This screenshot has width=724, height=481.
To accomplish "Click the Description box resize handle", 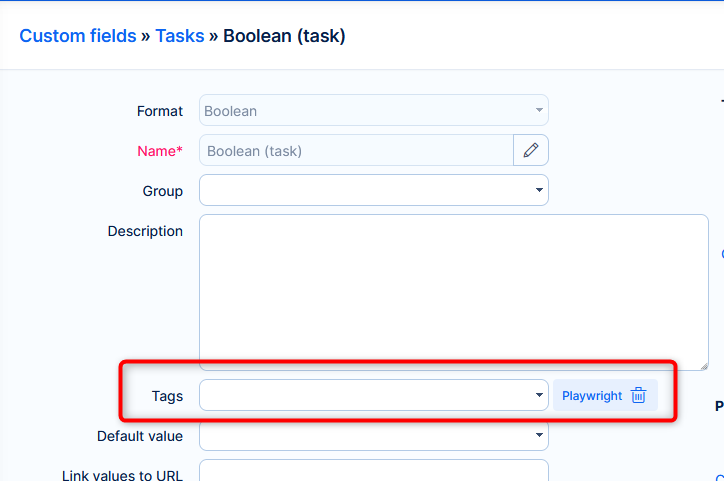I will click(703, 365).
